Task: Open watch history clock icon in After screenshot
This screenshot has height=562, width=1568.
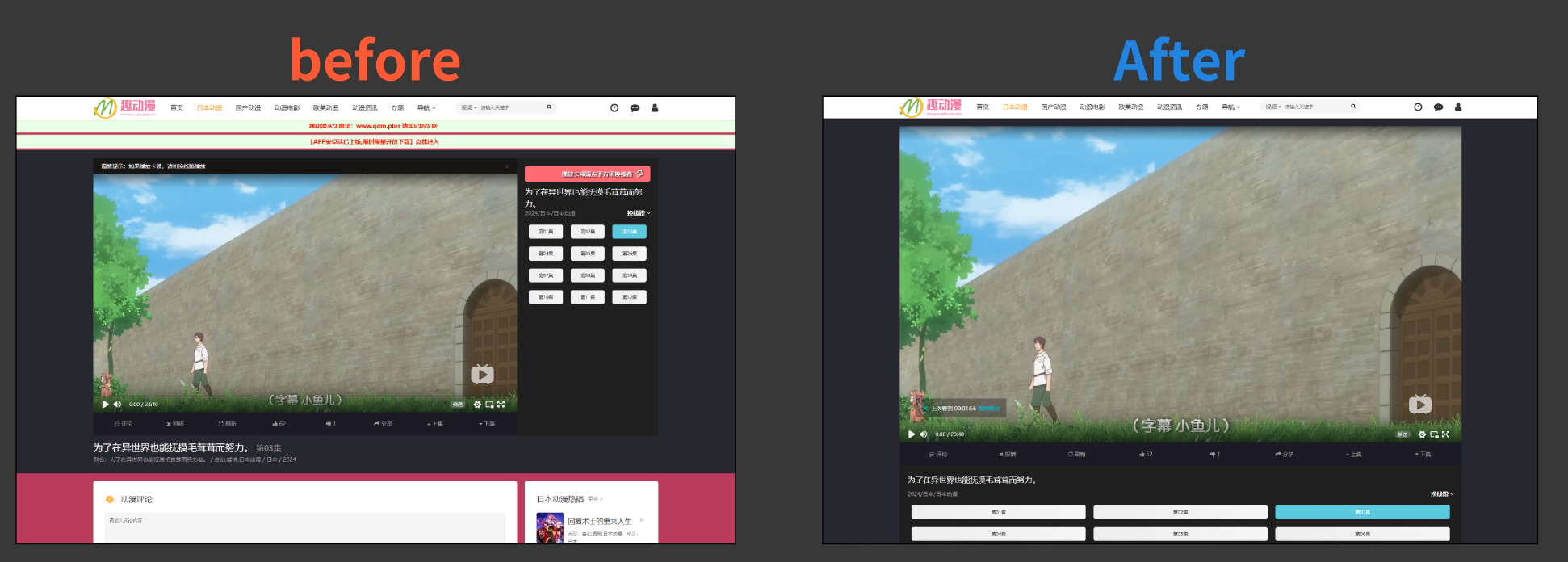Action: coord(1418,107)
